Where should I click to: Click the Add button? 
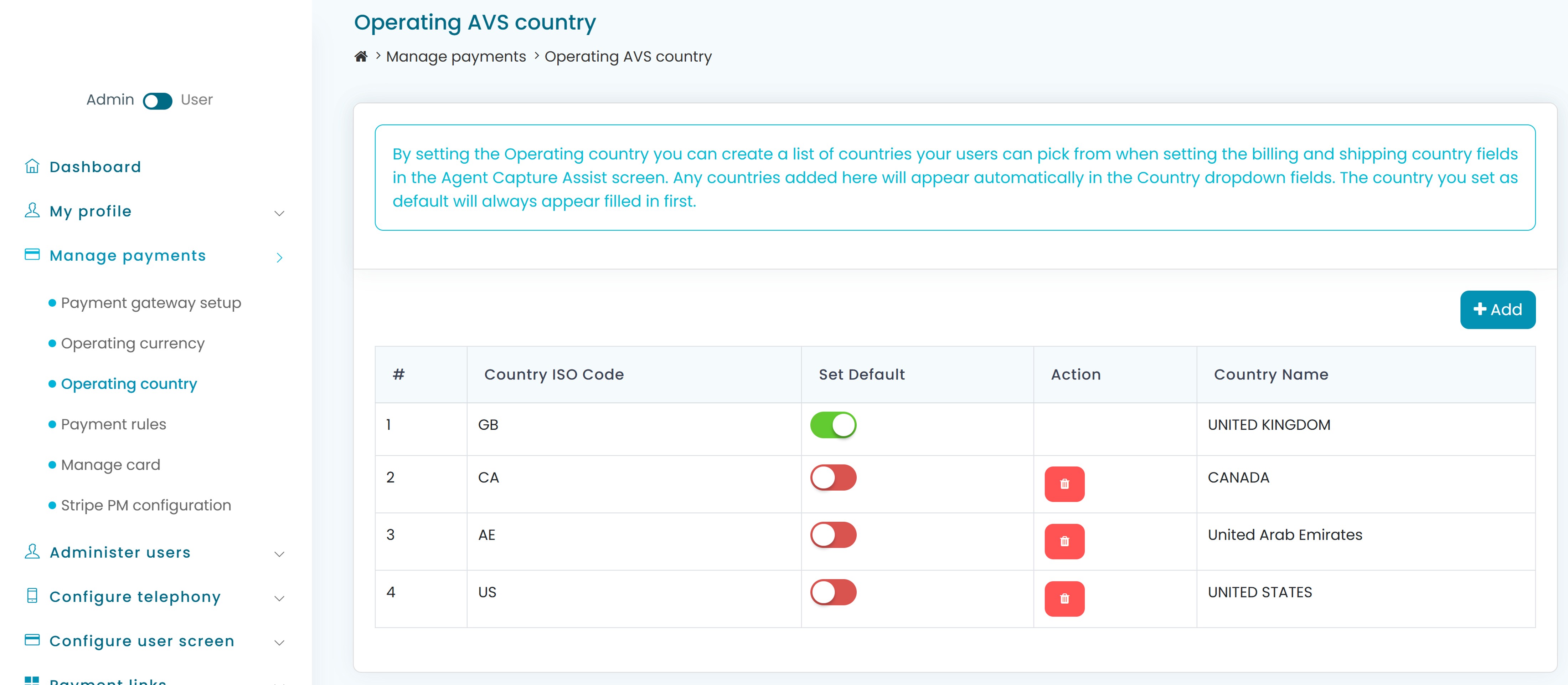click(x=1497, y=309)
